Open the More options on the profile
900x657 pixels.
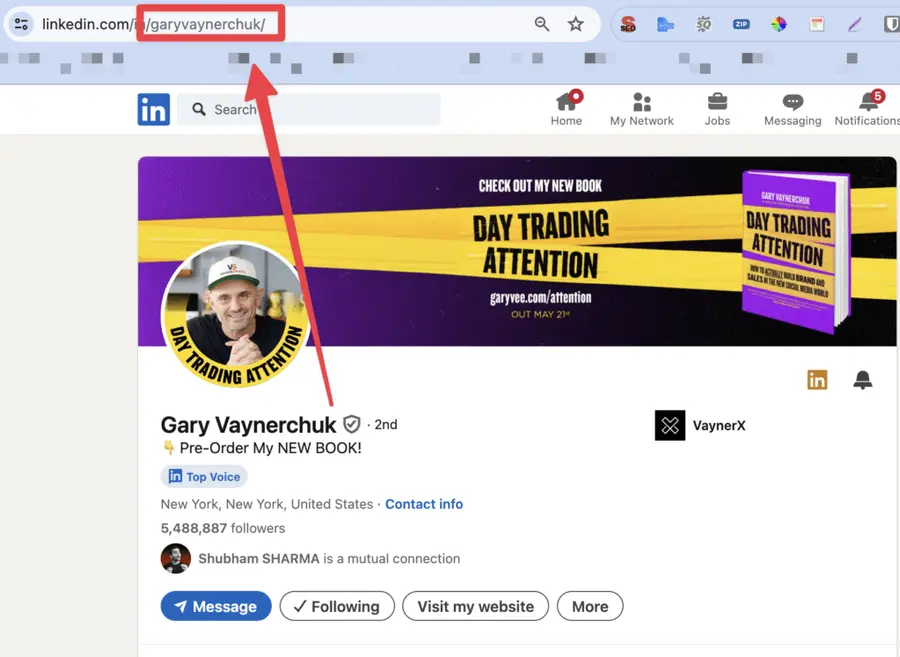click(x=590, y=606)
